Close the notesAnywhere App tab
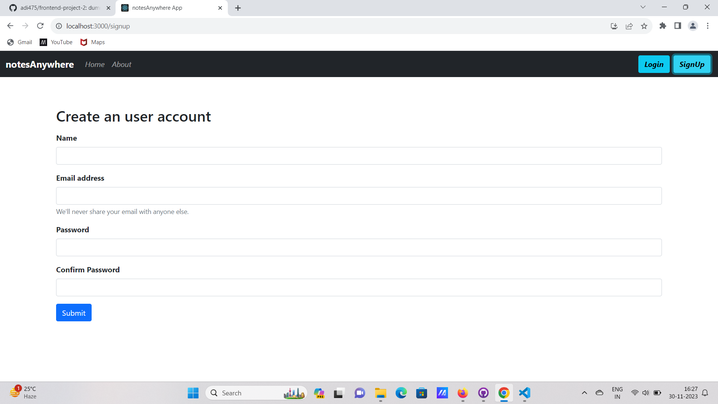The height and width of the screenshot is (404, 718). pyautogui.click(x=220, y=8)
